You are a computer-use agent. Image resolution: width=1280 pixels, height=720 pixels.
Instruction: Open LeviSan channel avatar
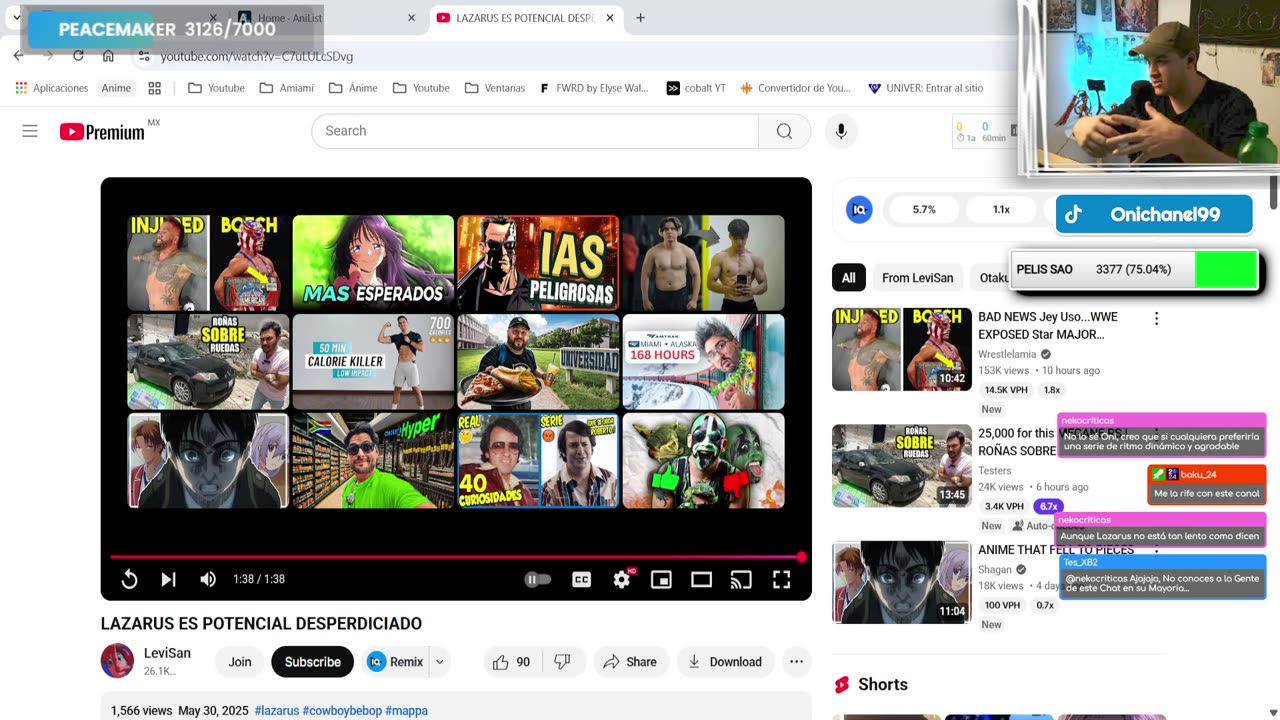click(x=117, y=661)
